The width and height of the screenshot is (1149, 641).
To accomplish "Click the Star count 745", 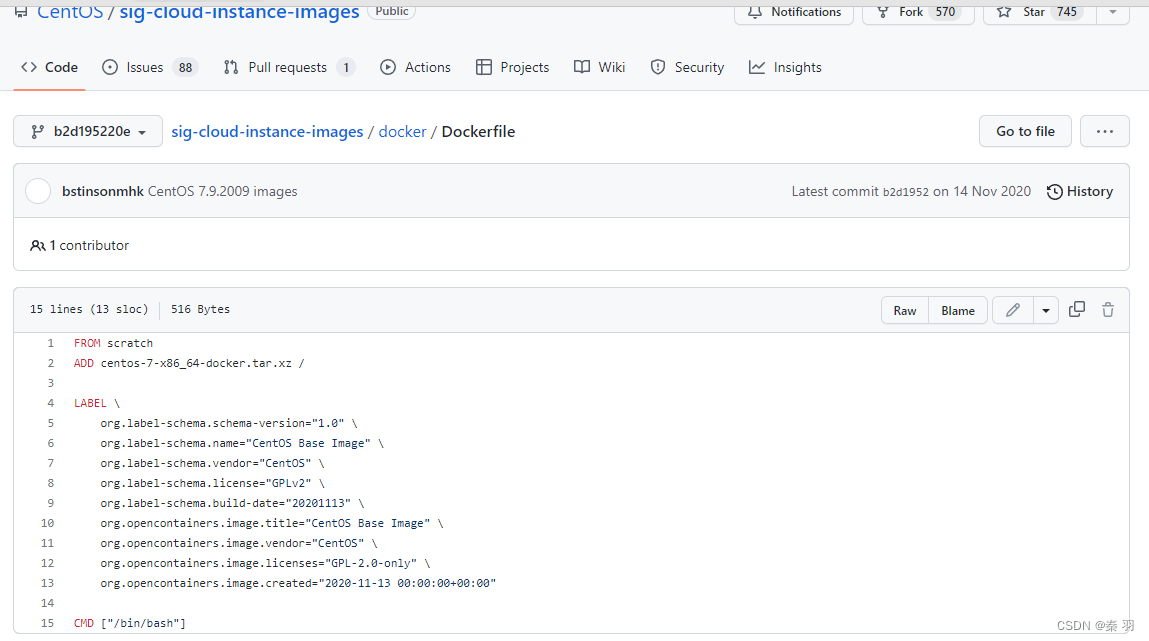I will pos(1067,12).
